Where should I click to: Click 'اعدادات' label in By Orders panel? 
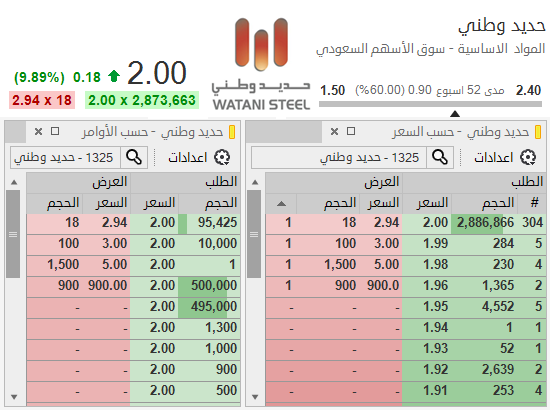coord(188,157)
